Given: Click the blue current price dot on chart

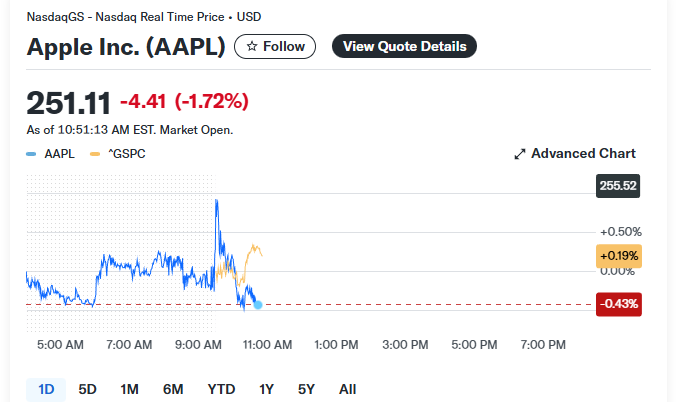Looking at the screenshot, I should (258, 304).
